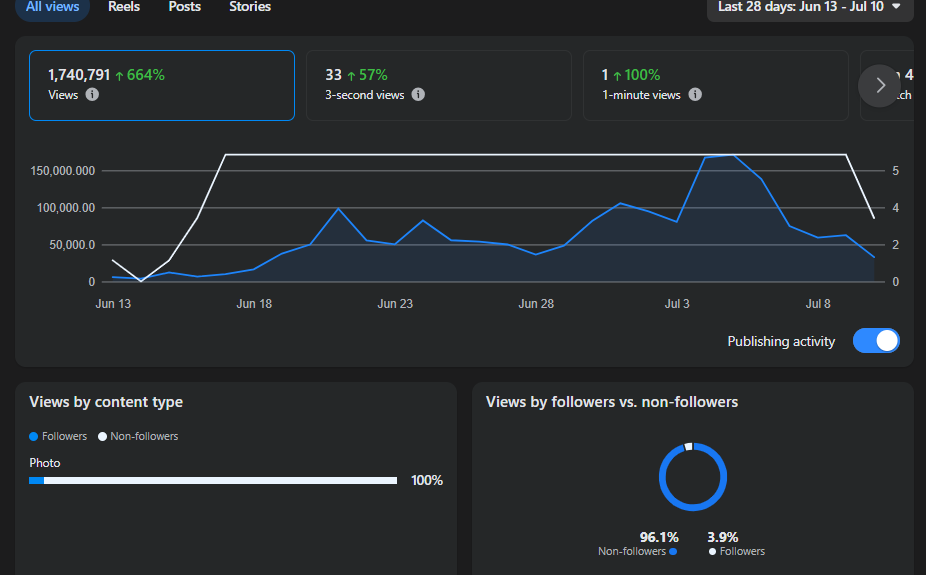
Task: Click the 57% increase figure
Action: pyautogui.click(x=367, y=75)
